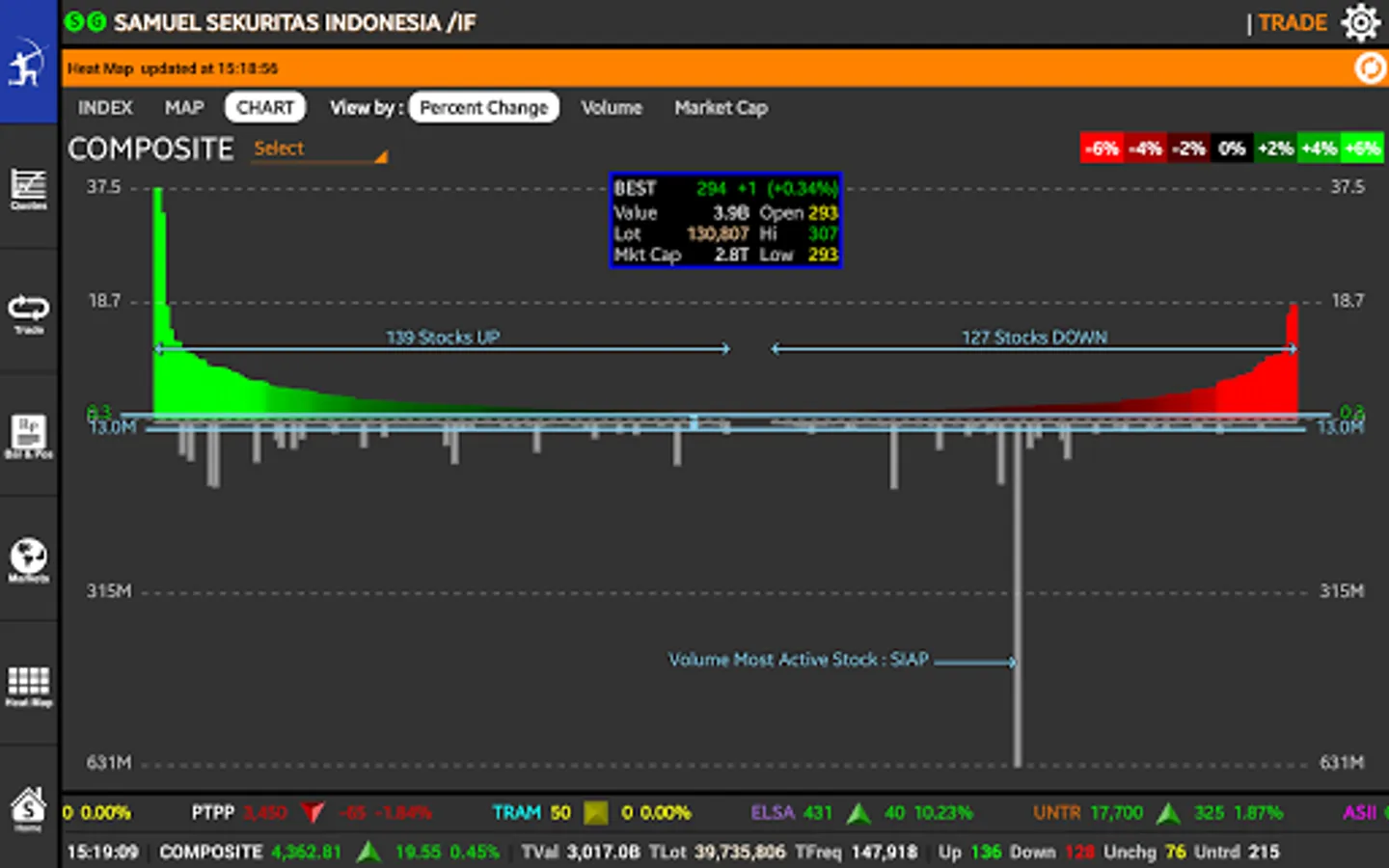Click the +2% legend swatch
This screenshot has height=868, width=1389.
(1275, 149)
